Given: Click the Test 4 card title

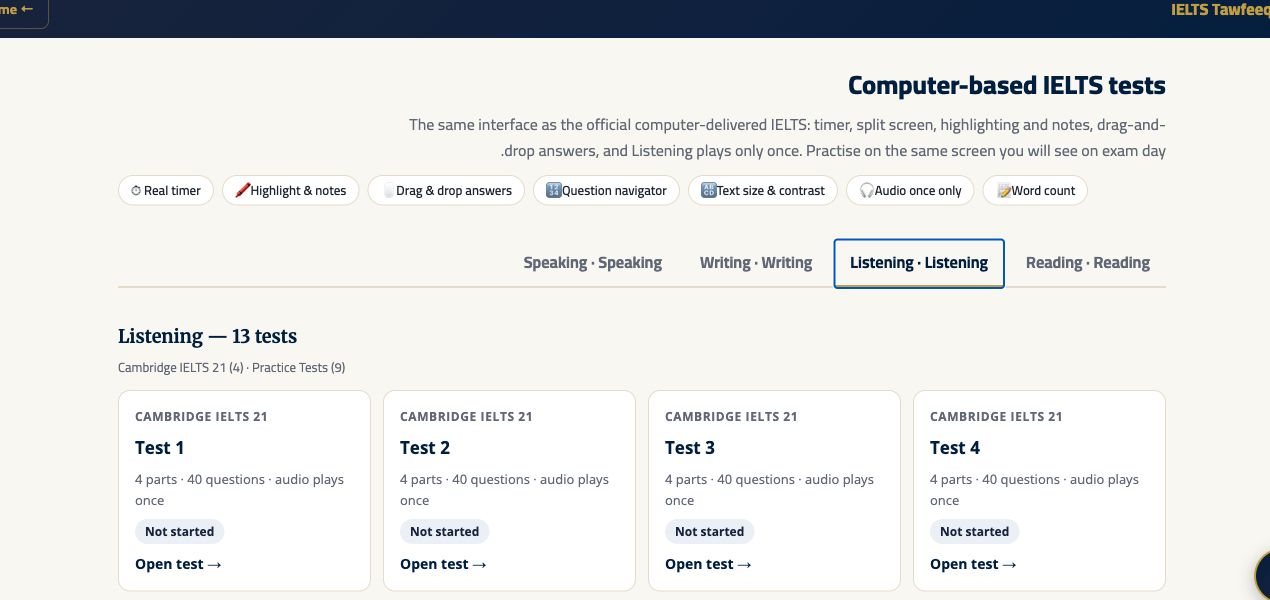Looking at the screenshot, I should [x=955, y=448].
